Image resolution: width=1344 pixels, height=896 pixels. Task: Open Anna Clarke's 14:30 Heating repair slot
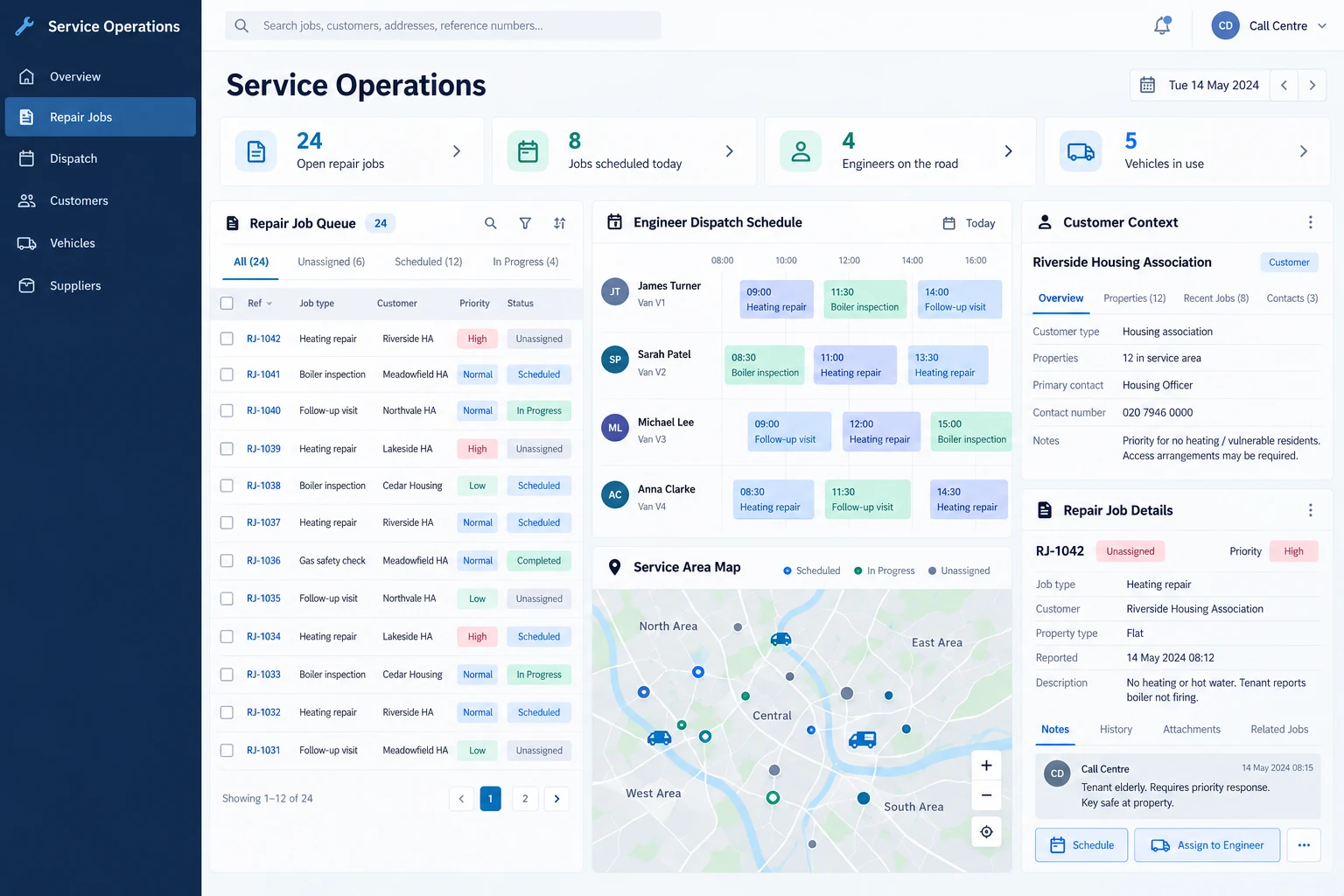[x=969, y=500]
